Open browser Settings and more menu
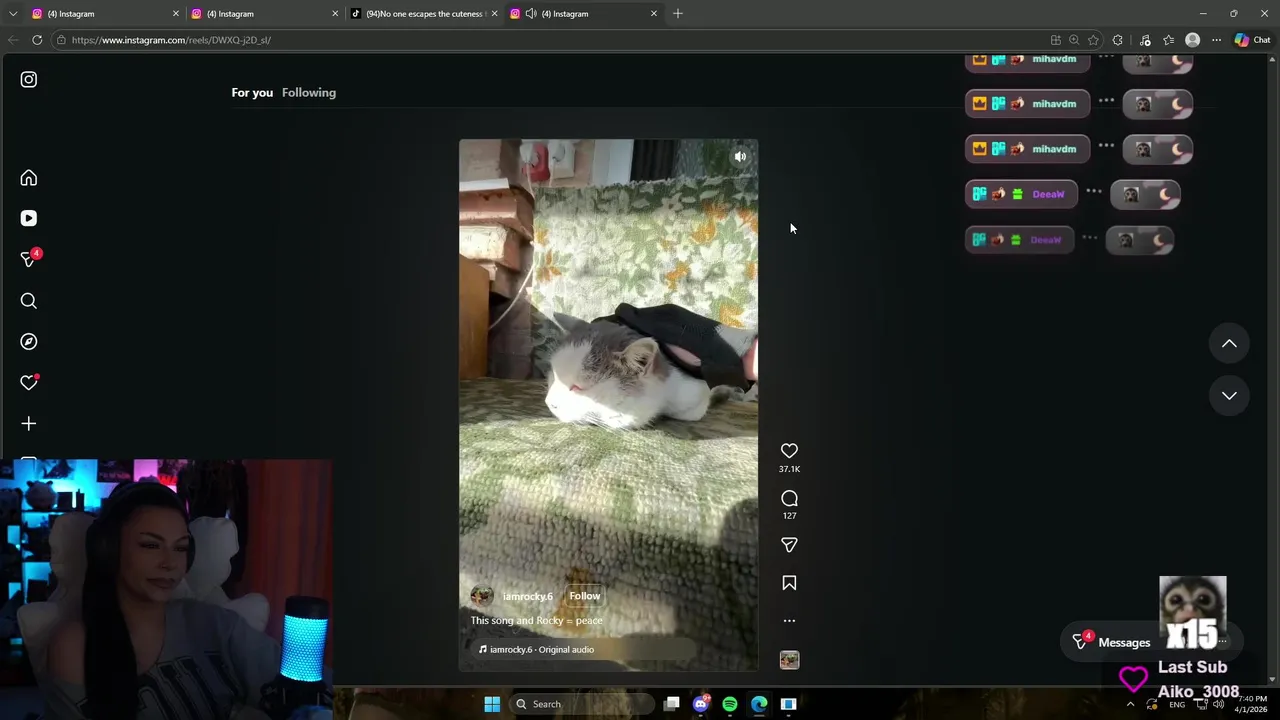 (x=1216, y=40)
